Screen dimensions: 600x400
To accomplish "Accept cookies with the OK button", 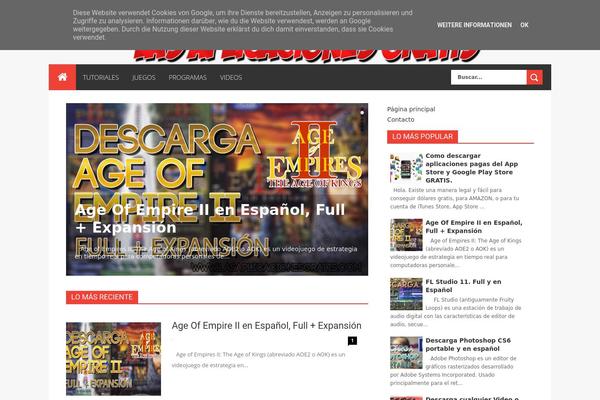I will (524, 25).
